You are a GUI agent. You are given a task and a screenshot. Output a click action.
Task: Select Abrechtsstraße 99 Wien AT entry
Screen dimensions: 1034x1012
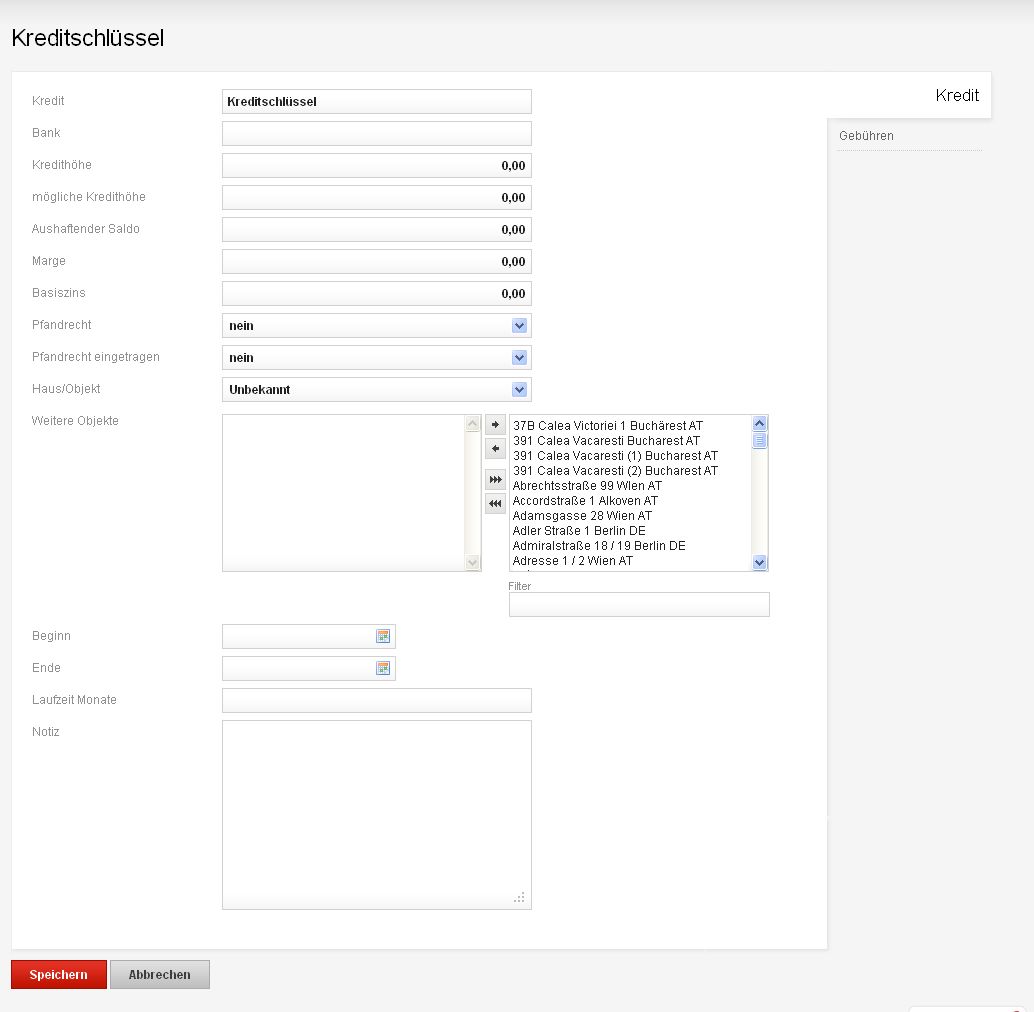(x=587, y=486)
